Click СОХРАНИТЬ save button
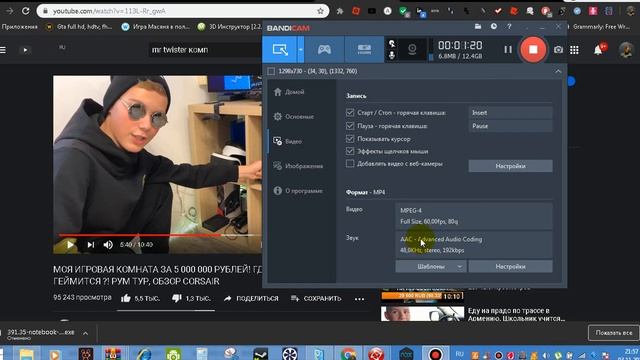The width and height of the screenshot is (640, 360). pos(316,299)
